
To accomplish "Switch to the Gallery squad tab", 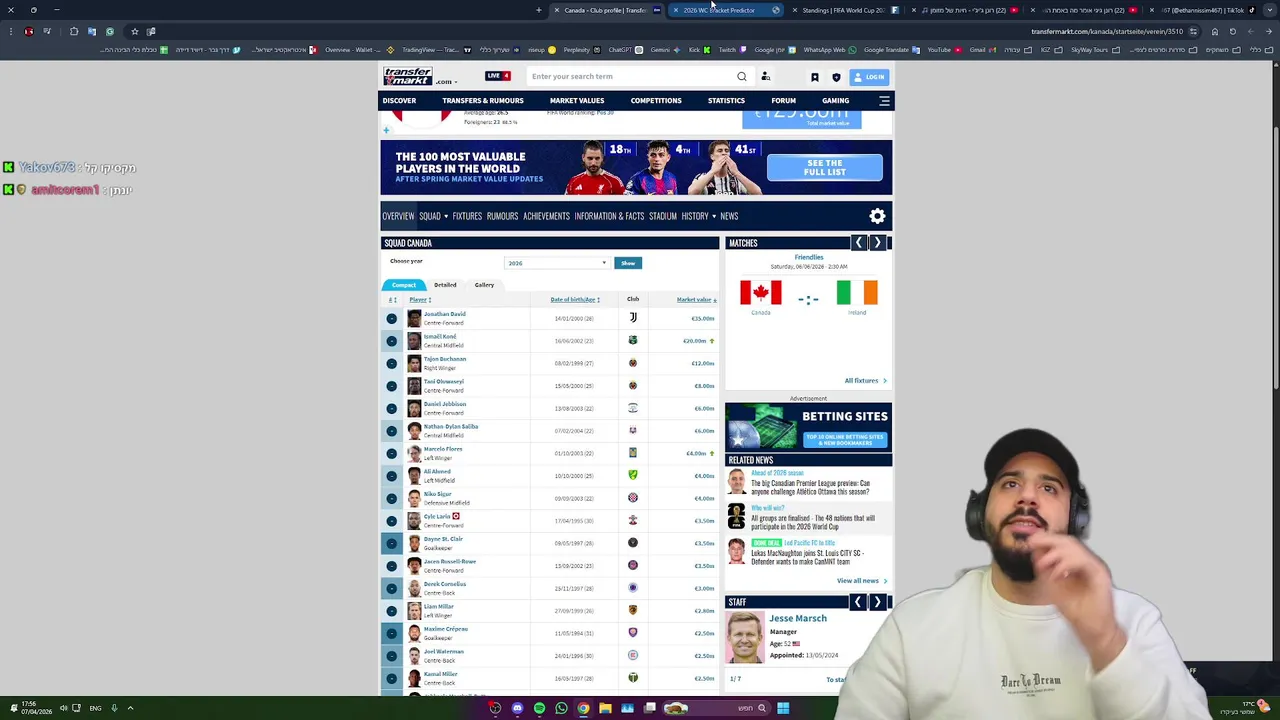I will (484, 285).
